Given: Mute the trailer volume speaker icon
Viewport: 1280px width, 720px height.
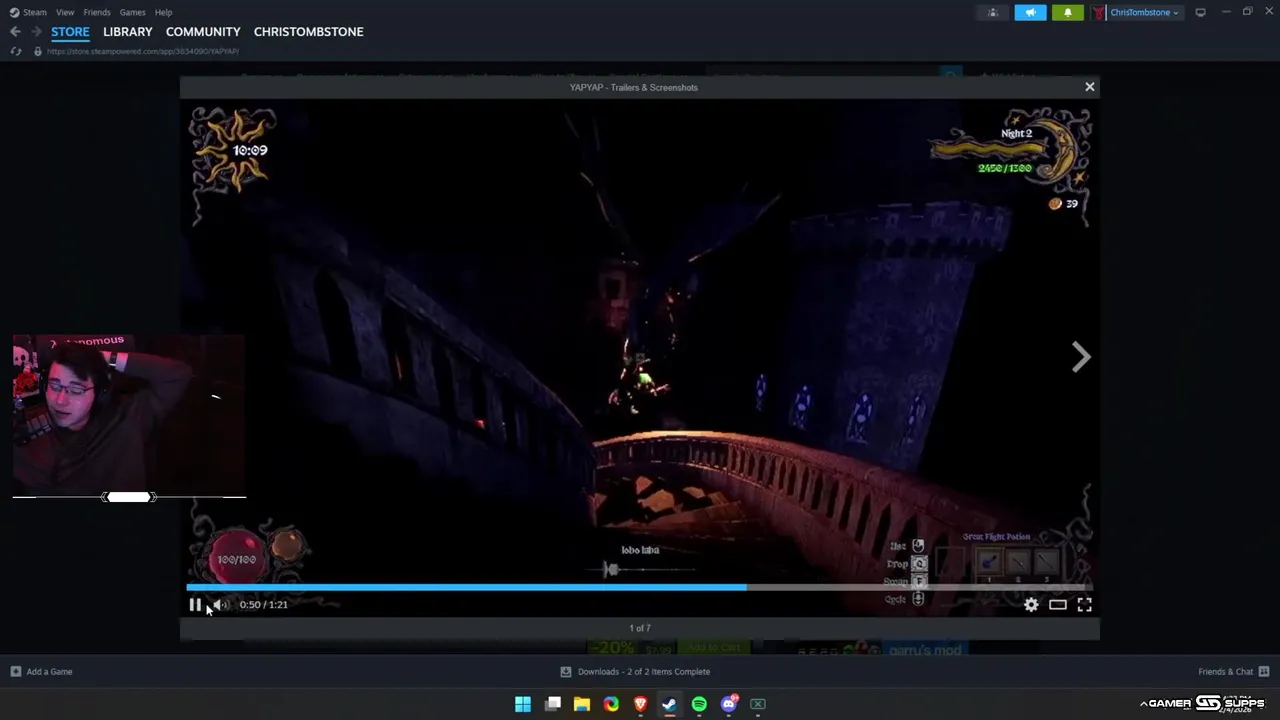Looking at the screenshot, I should [x=220, y=604].
